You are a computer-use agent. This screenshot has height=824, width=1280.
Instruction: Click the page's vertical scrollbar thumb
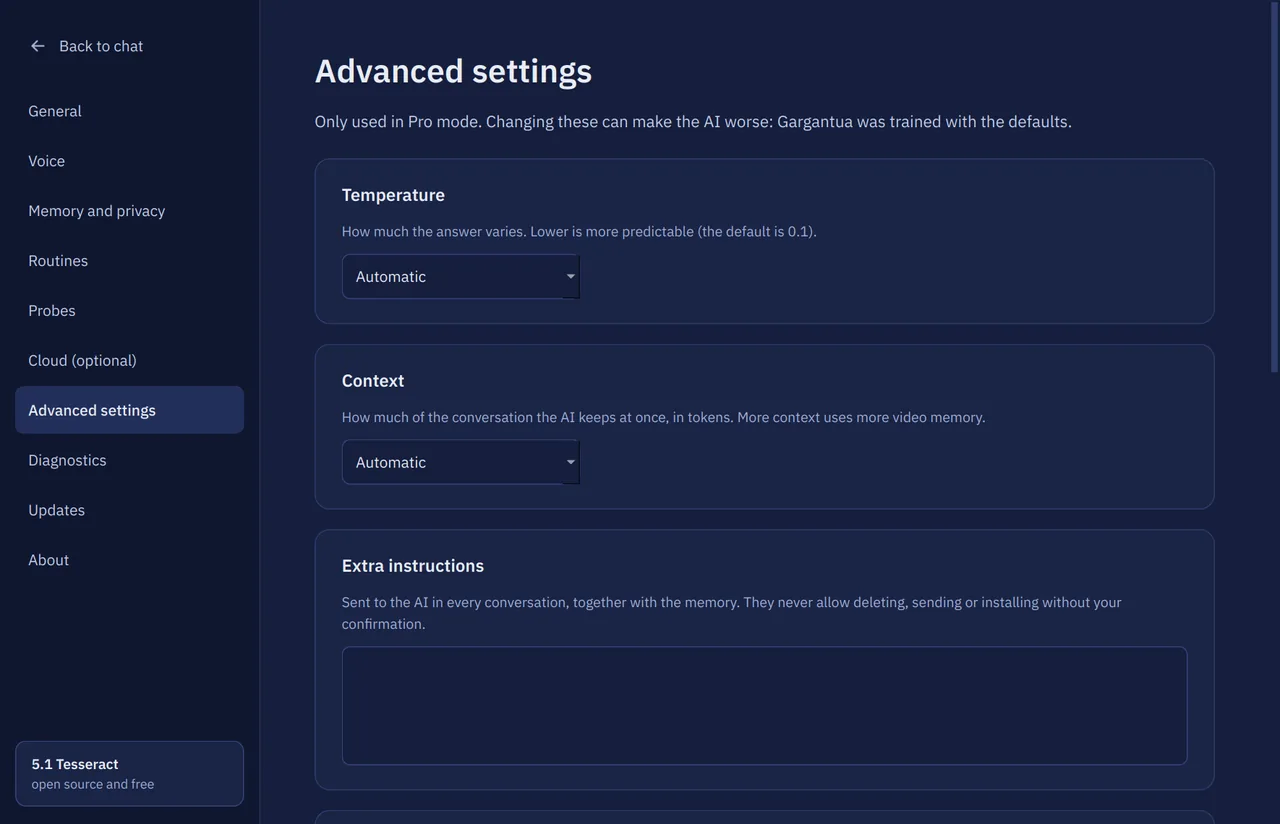(x=1274, y=187)
